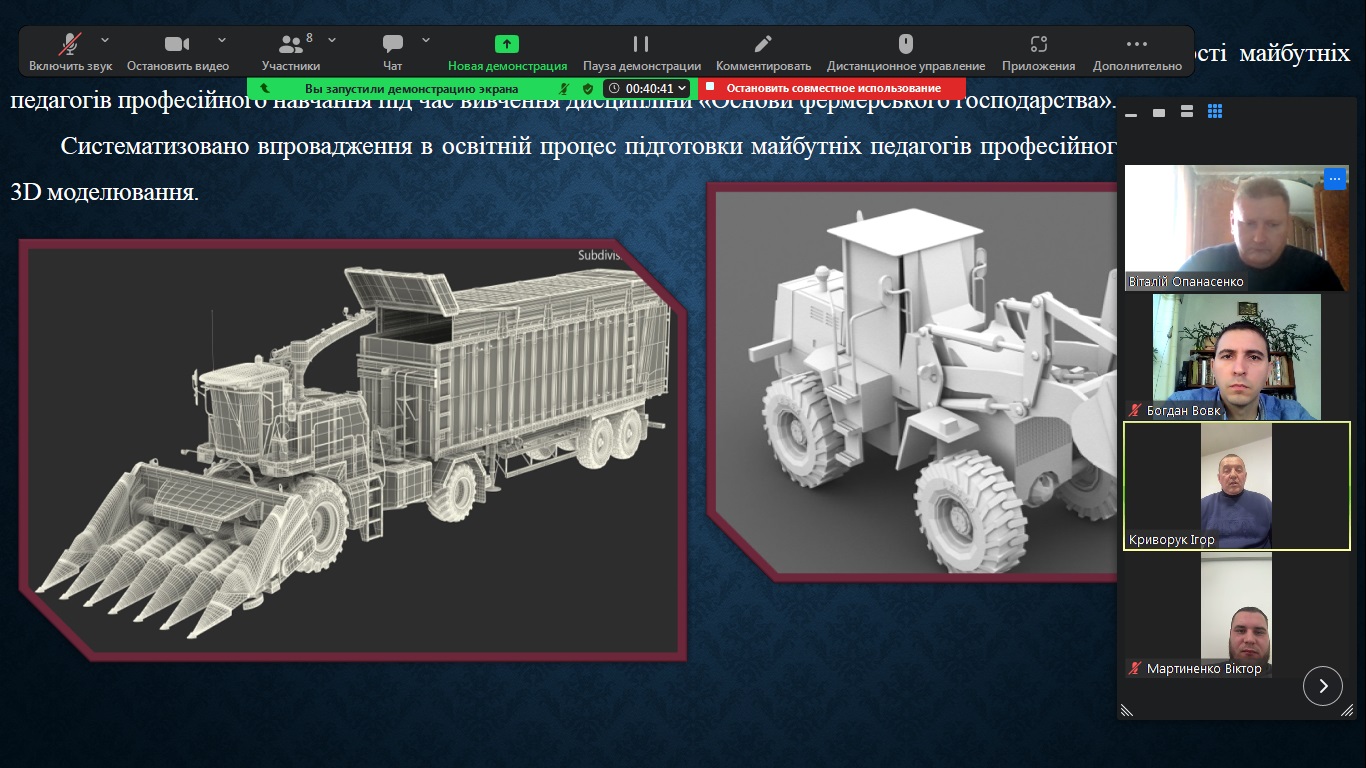Start a Новая демонстрация share
Image resolution: width=1366 pixels, height=768 pixels.
[507, 52]
